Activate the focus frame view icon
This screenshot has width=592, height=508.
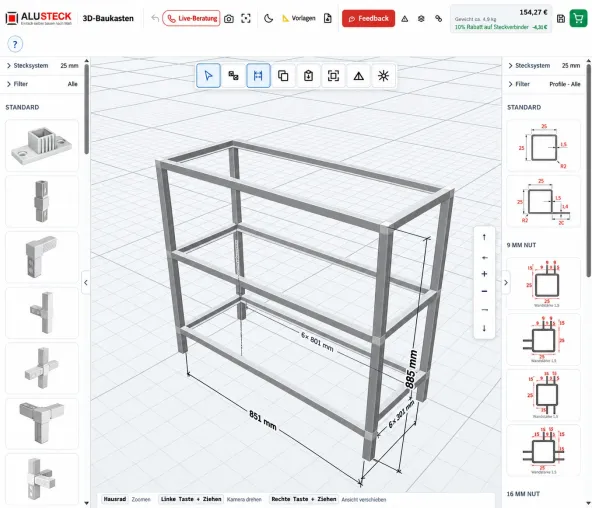click(x=246, y=18)
